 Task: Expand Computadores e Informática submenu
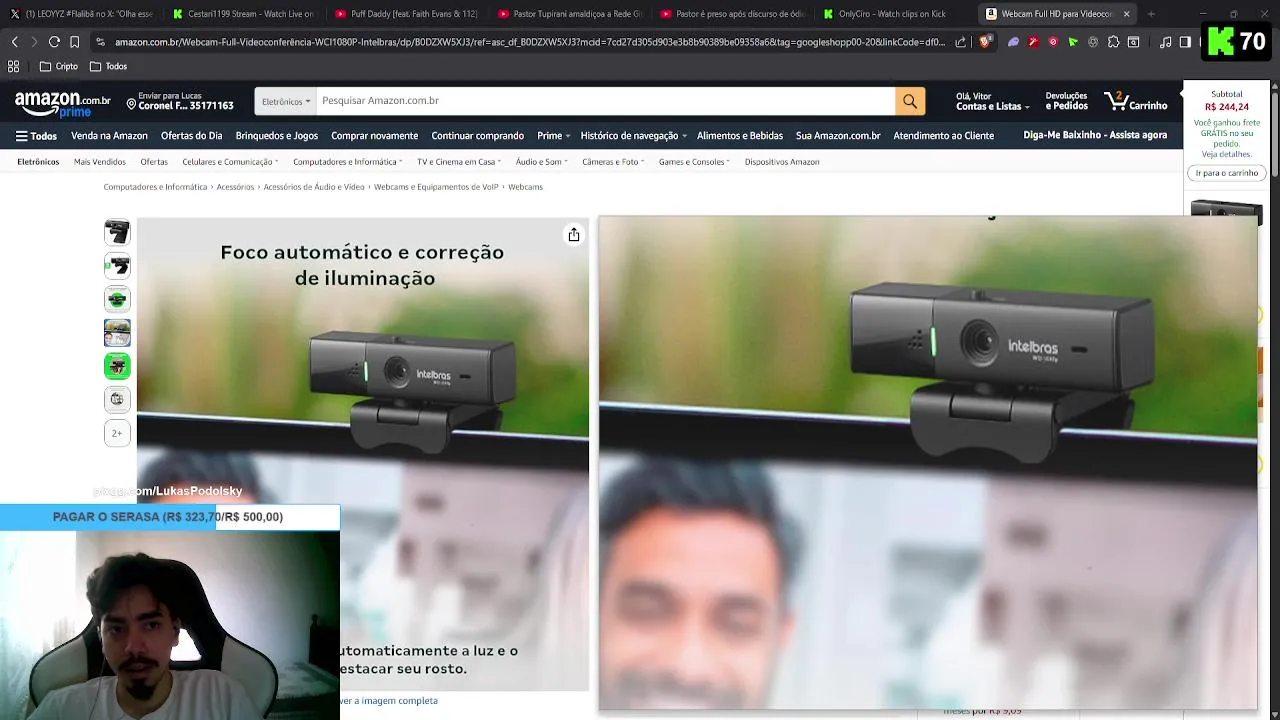click(348, 162)
